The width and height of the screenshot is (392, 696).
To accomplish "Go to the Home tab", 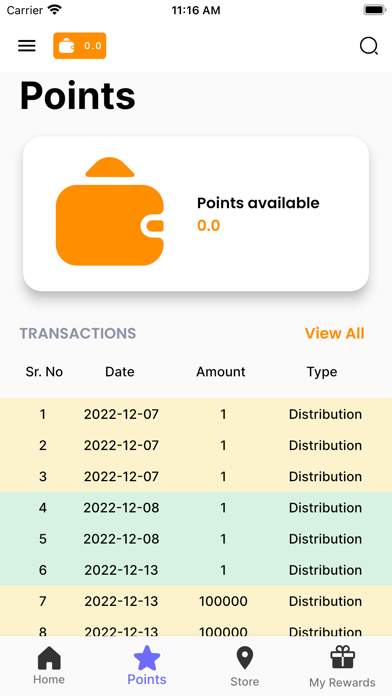I will [49, 665].
